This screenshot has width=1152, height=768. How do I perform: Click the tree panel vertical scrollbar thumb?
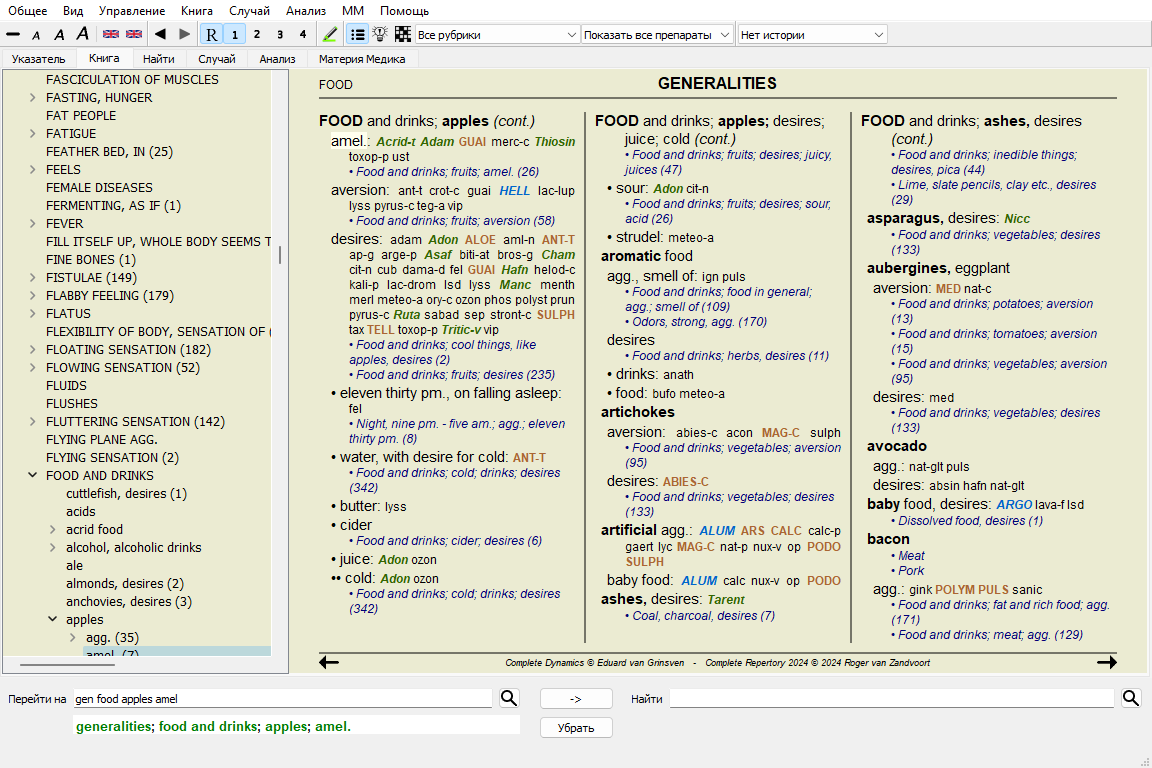click(x=280, y=255)
